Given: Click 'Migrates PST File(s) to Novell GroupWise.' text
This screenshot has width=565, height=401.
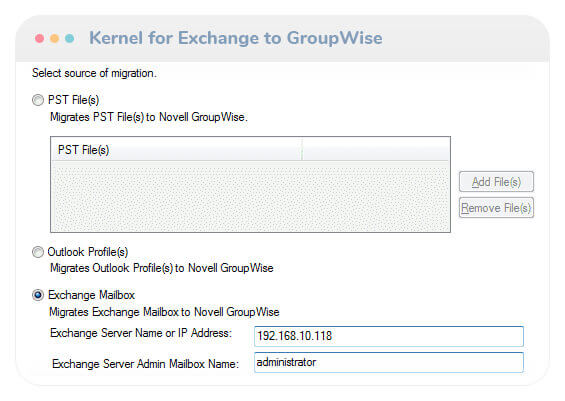Looking at the screenshot, I should (x=148, y=117).
